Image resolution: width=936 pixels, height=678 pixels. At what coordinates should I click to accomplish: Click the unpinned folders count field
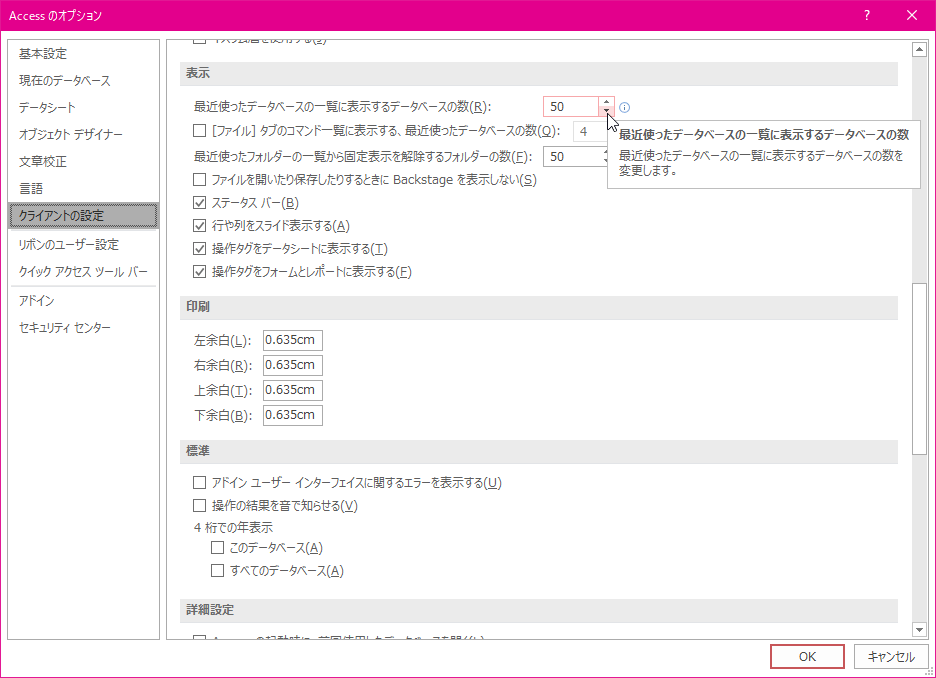pos(574,156)
